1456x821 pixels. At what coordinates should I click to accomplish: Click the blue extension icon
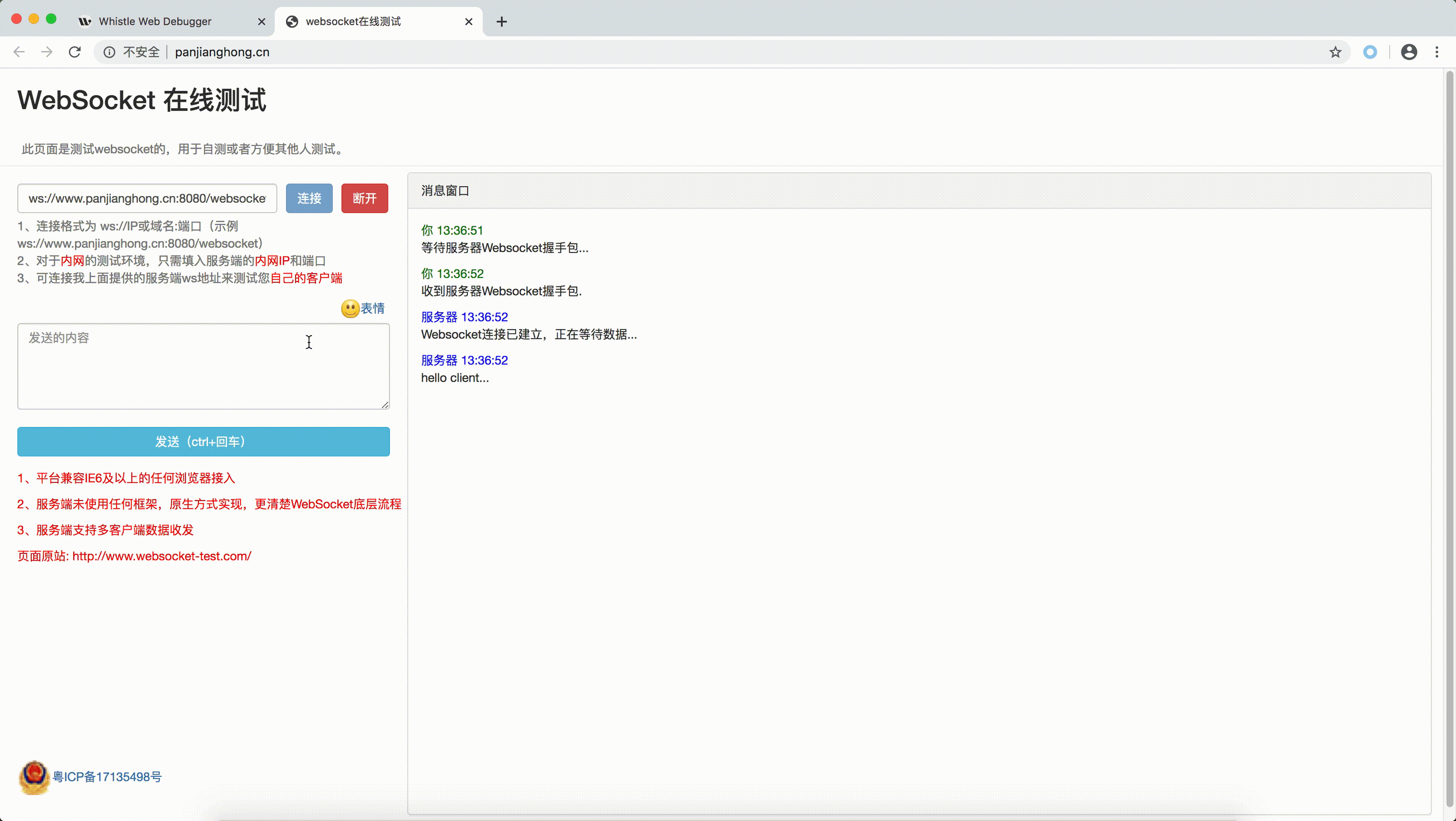[x=1369, y=52]
